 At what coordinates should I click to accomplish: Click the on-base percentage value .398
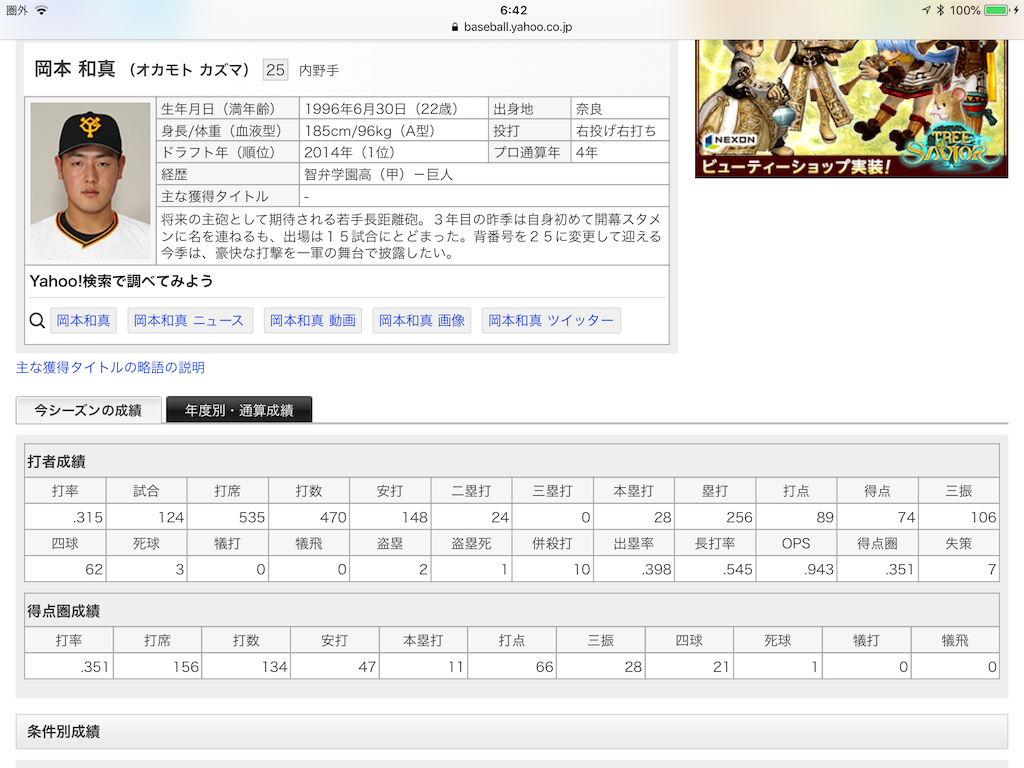coord(656,569)
